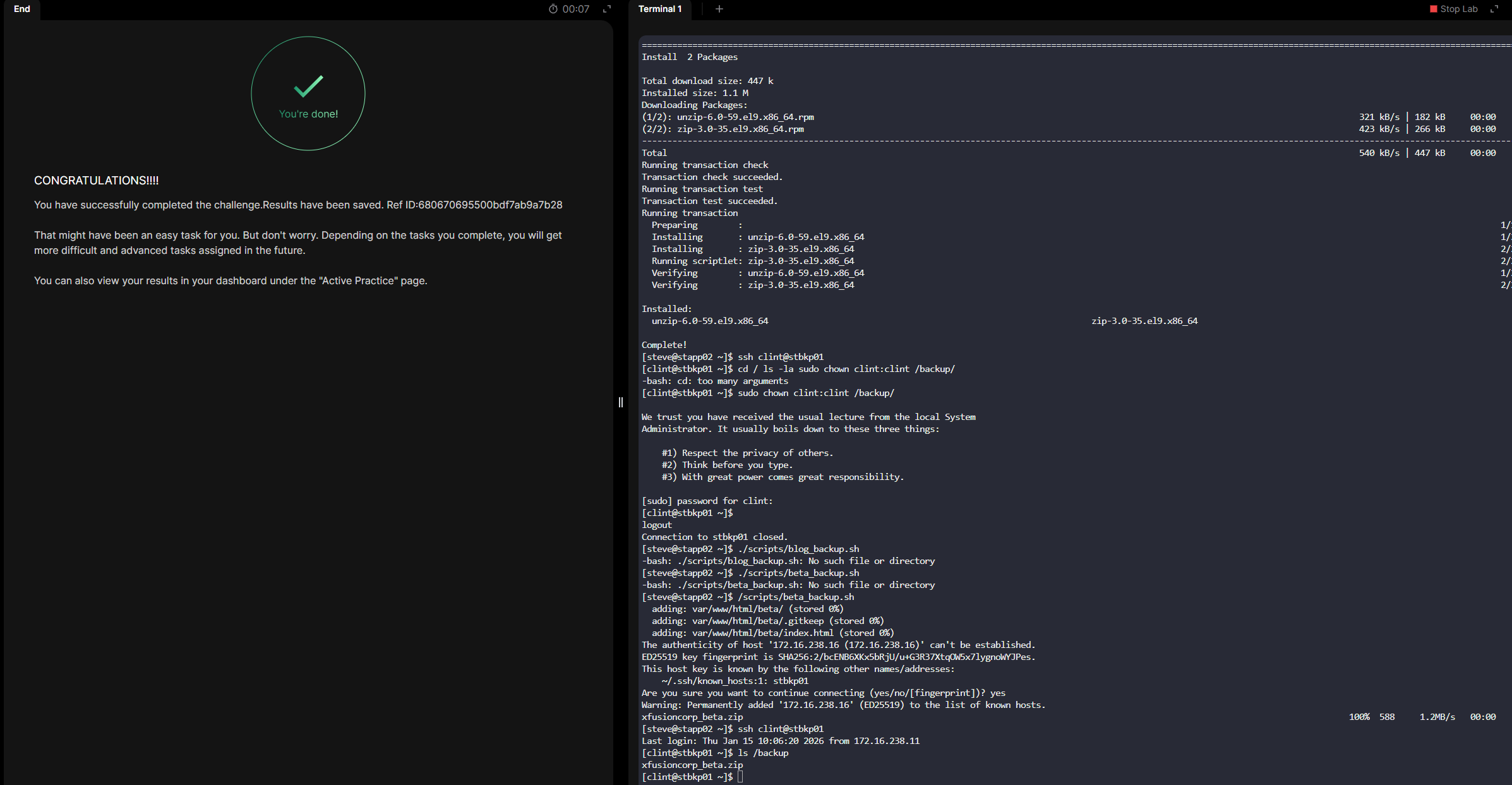The height and width of the screenshot is (785, 1512).
Task: Click the Complete! line in terminal
Action: click(x=664, y=345)
